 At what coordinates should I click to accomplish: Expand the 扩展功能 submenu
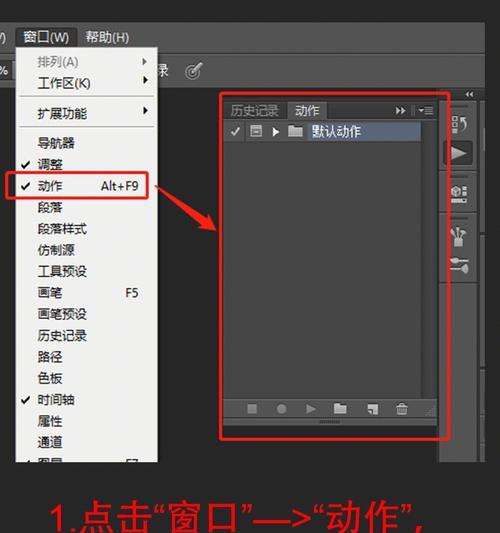[x=87, y=113]
